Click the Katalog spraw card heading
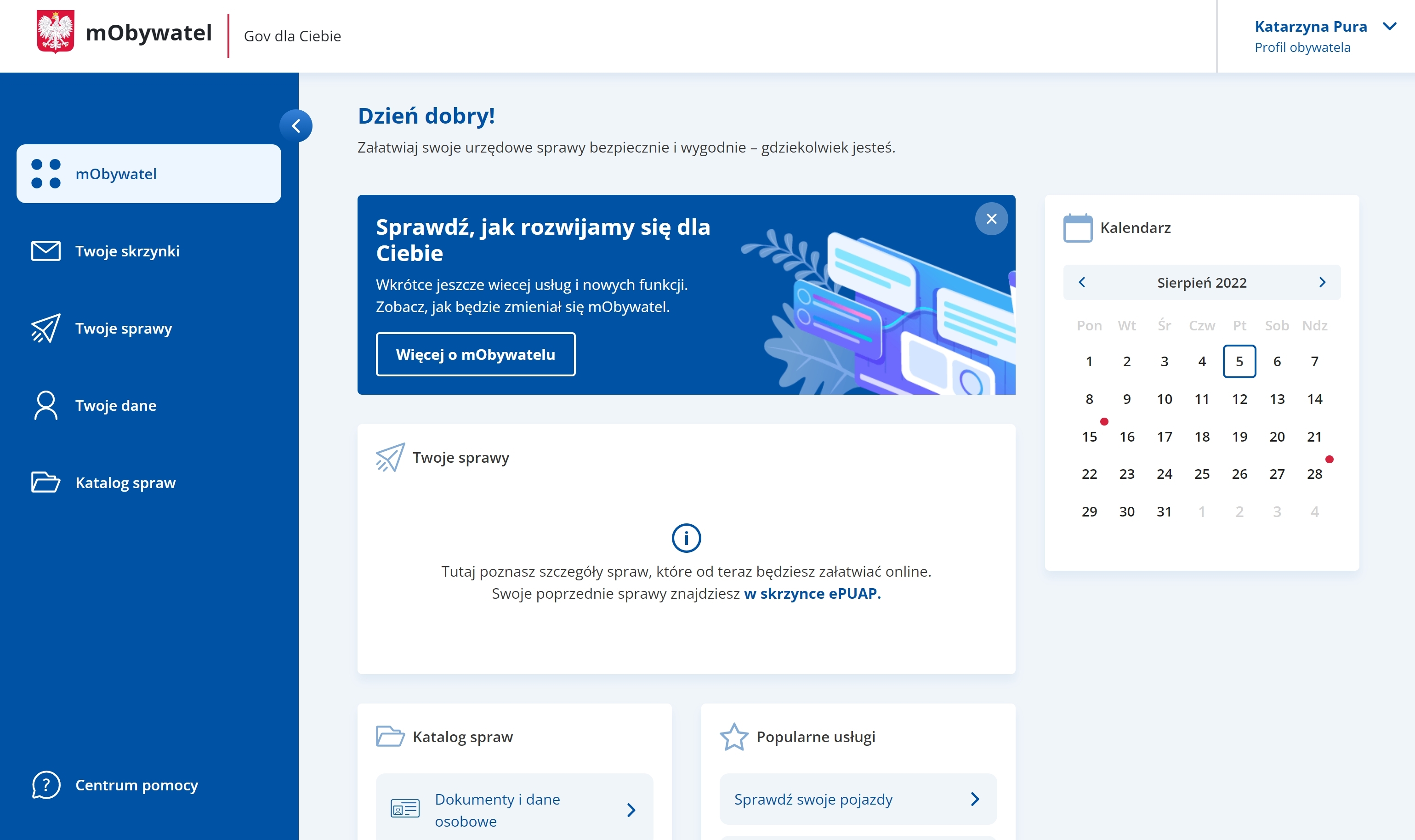1415x840 pixels. pyautogui.click(x=462, y=737)
